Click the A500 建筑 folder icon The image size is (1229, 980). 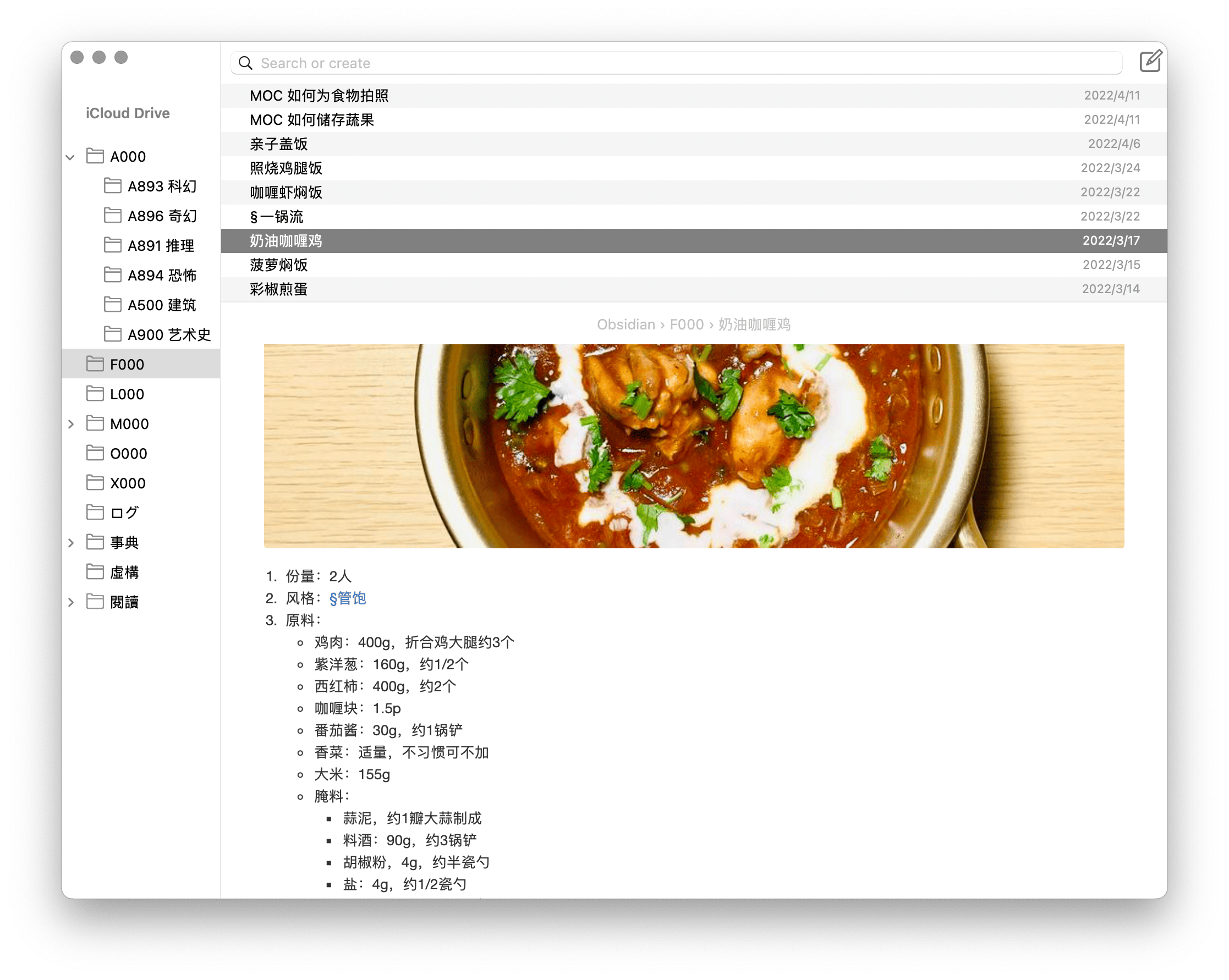[113, 304]
